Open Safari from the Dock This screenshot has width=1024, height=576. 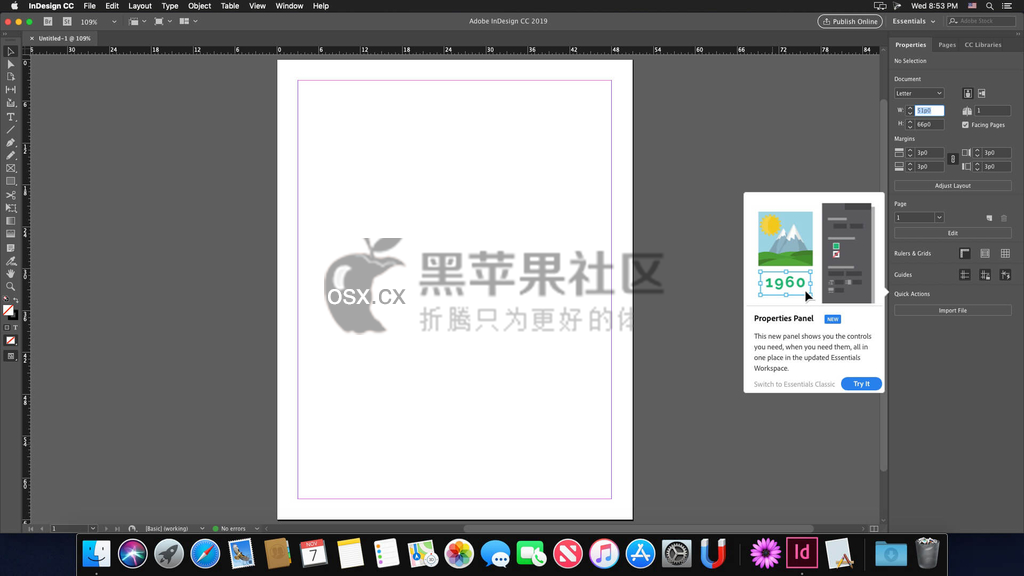click(205, 554)
